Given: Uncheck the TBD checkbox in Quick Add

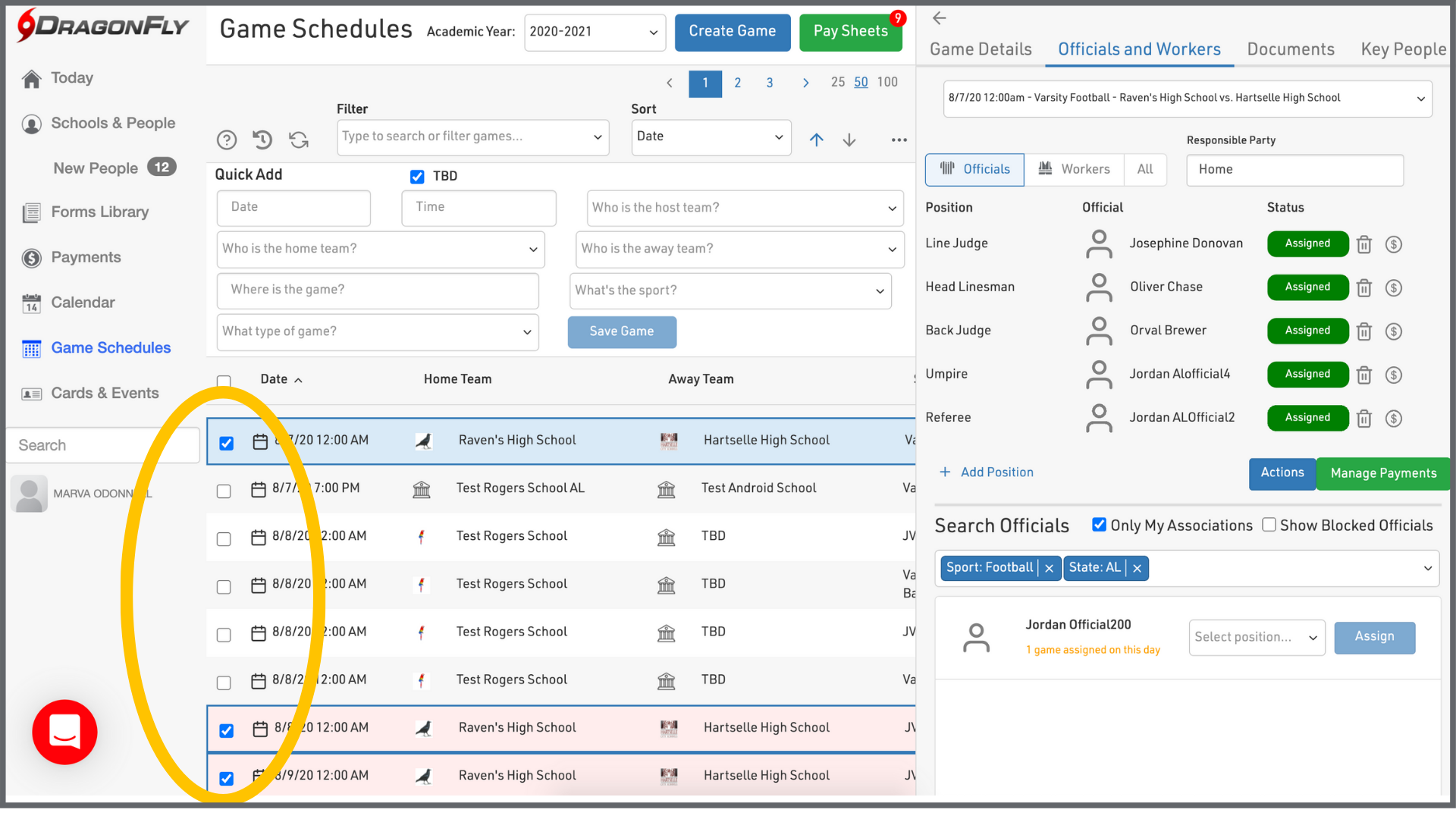Looking at the screenshot, I should 417,177.
